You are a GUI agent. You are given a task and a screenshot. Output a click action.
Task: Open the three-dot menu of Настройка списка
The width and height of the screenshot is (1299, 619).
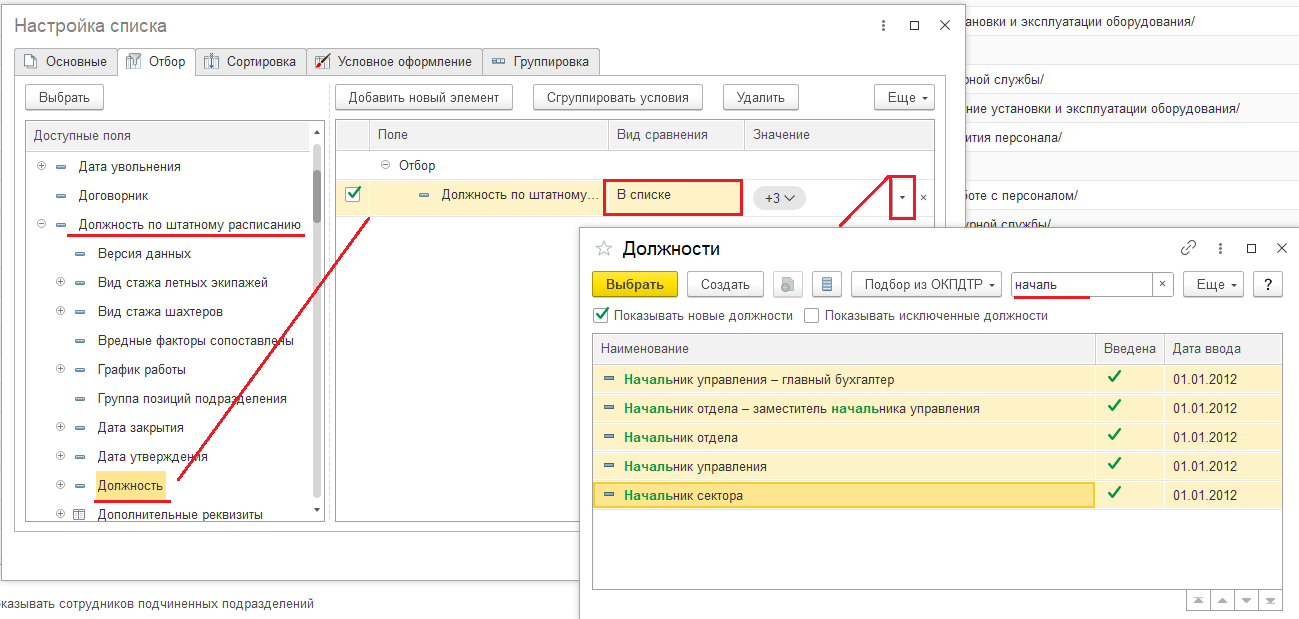(883, 26)
